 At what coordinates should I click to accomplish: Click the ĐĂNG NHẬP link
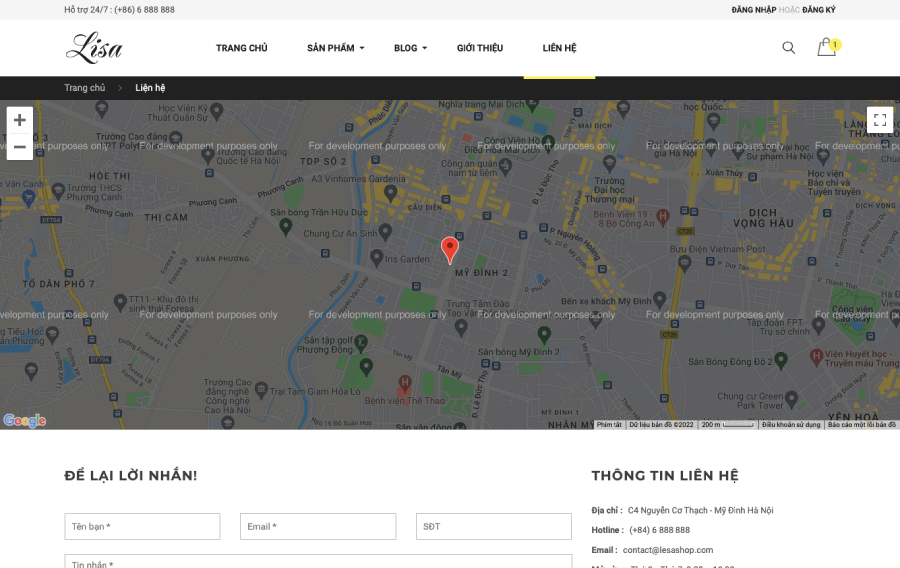click(x=754, y=10)
